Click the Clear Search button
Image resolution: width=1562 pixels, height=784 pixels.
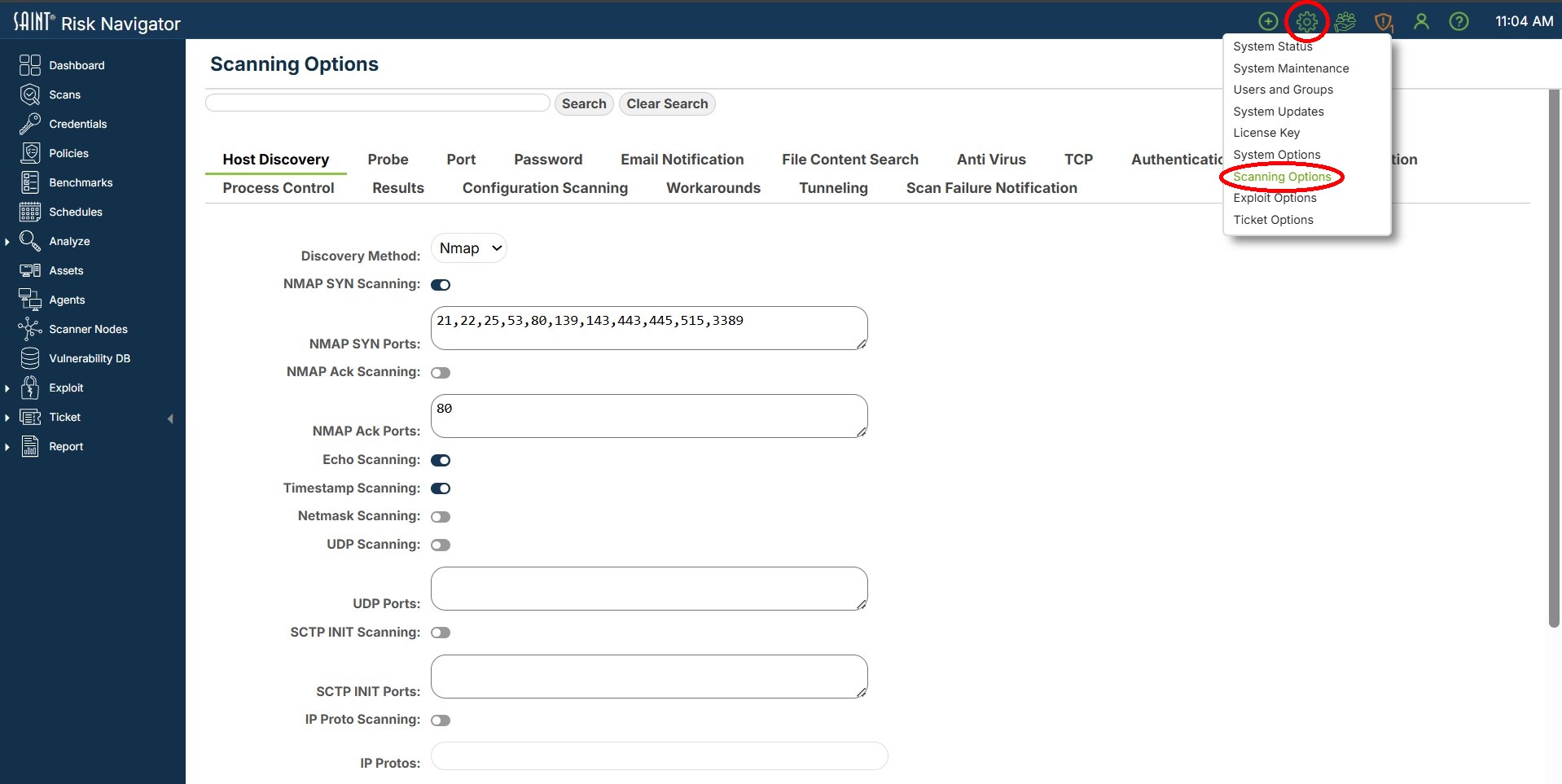click(x=667, y=103)
